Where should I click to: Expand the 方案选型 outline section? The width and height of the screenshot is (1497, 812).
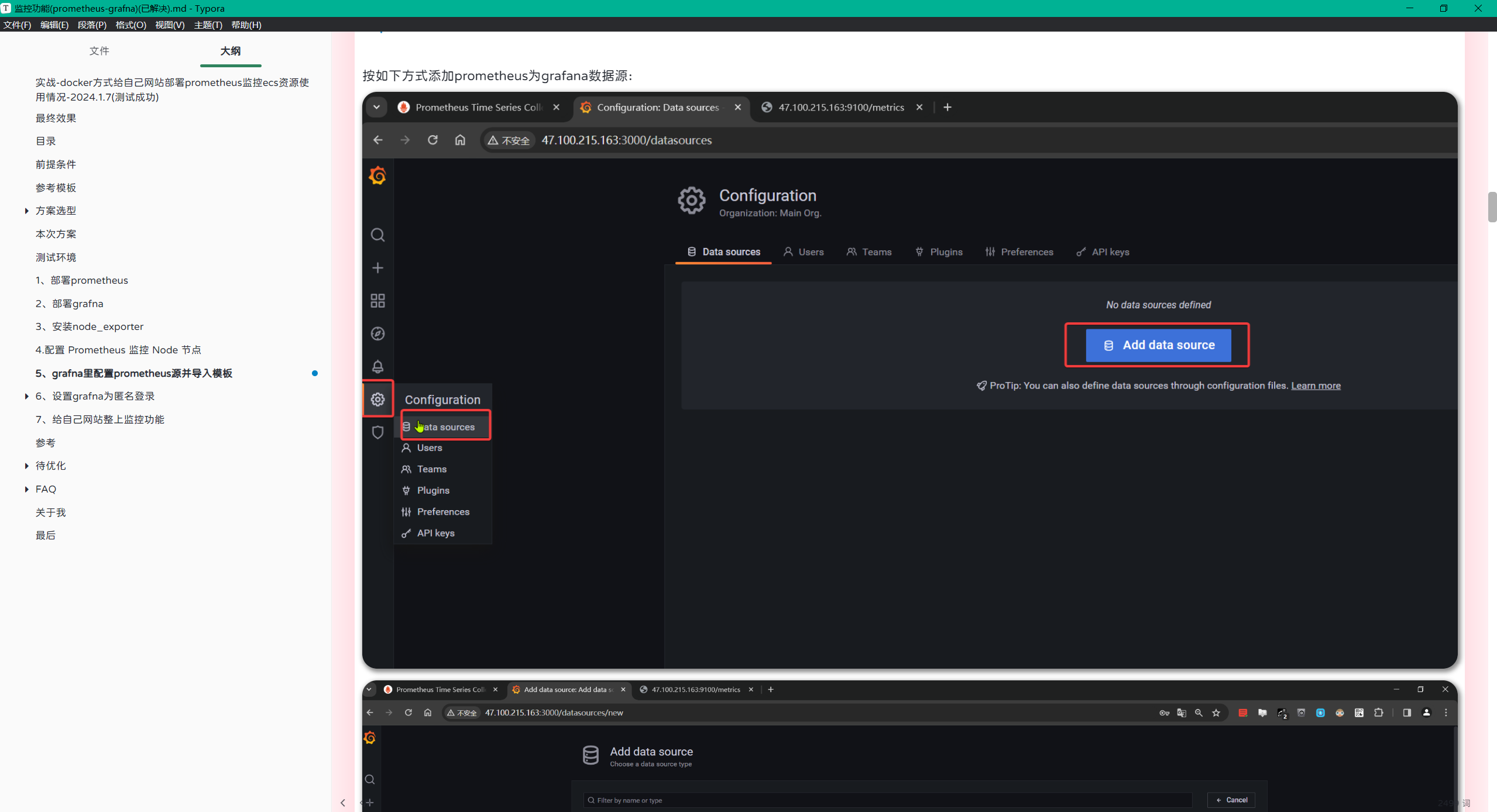(x=26, y=211)
